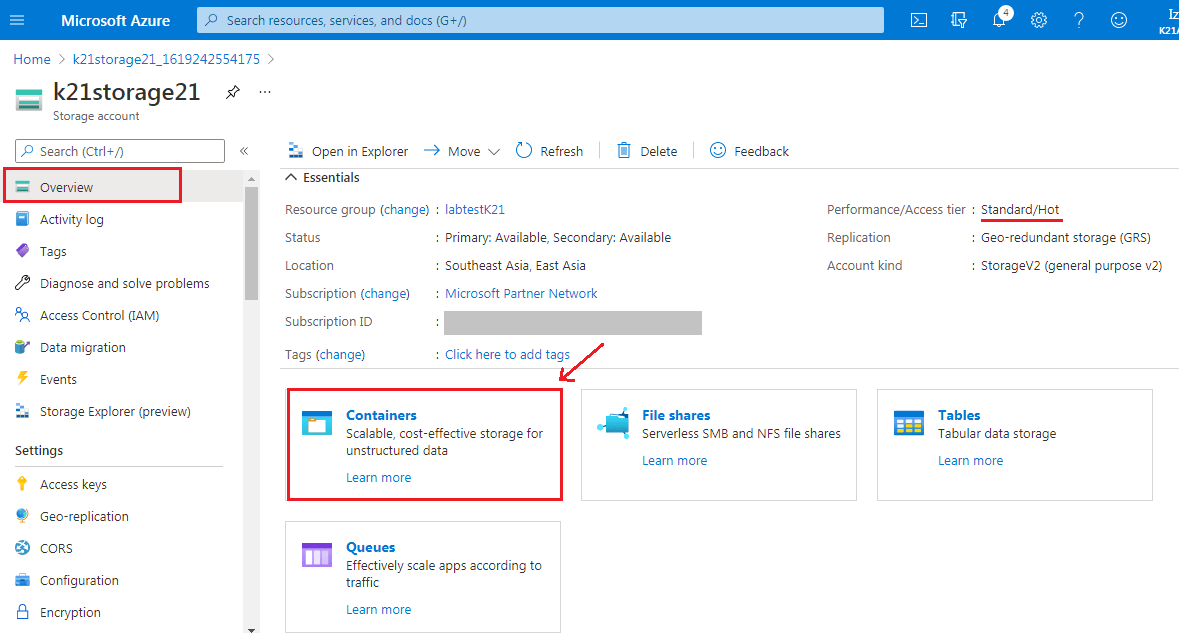Open the portal settings gear

tap(1039, 20)
